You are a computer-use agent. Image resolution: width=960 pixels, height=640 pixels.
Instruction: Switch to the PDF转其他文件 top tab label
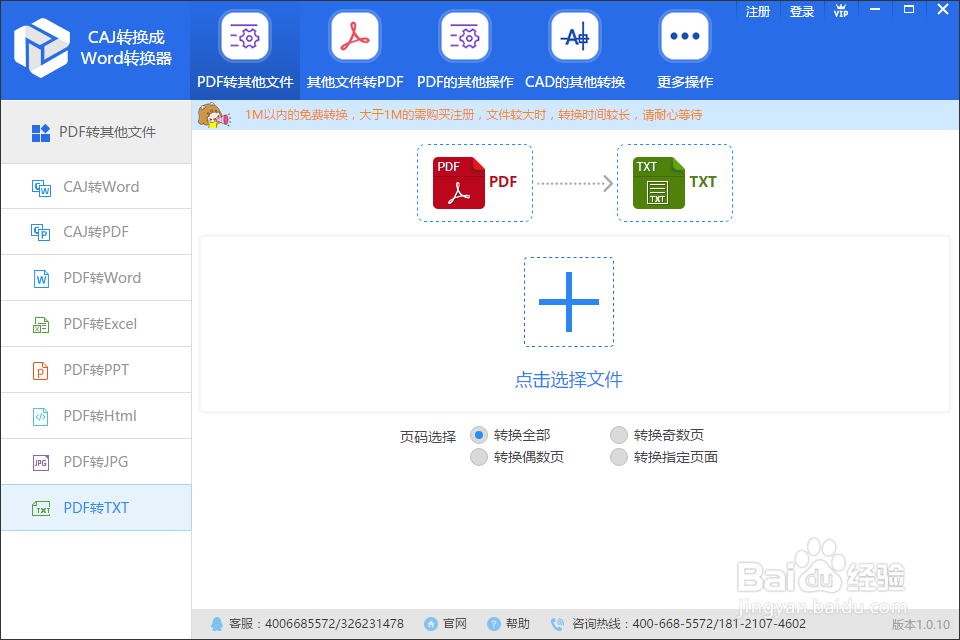click(x=245, y=82)
